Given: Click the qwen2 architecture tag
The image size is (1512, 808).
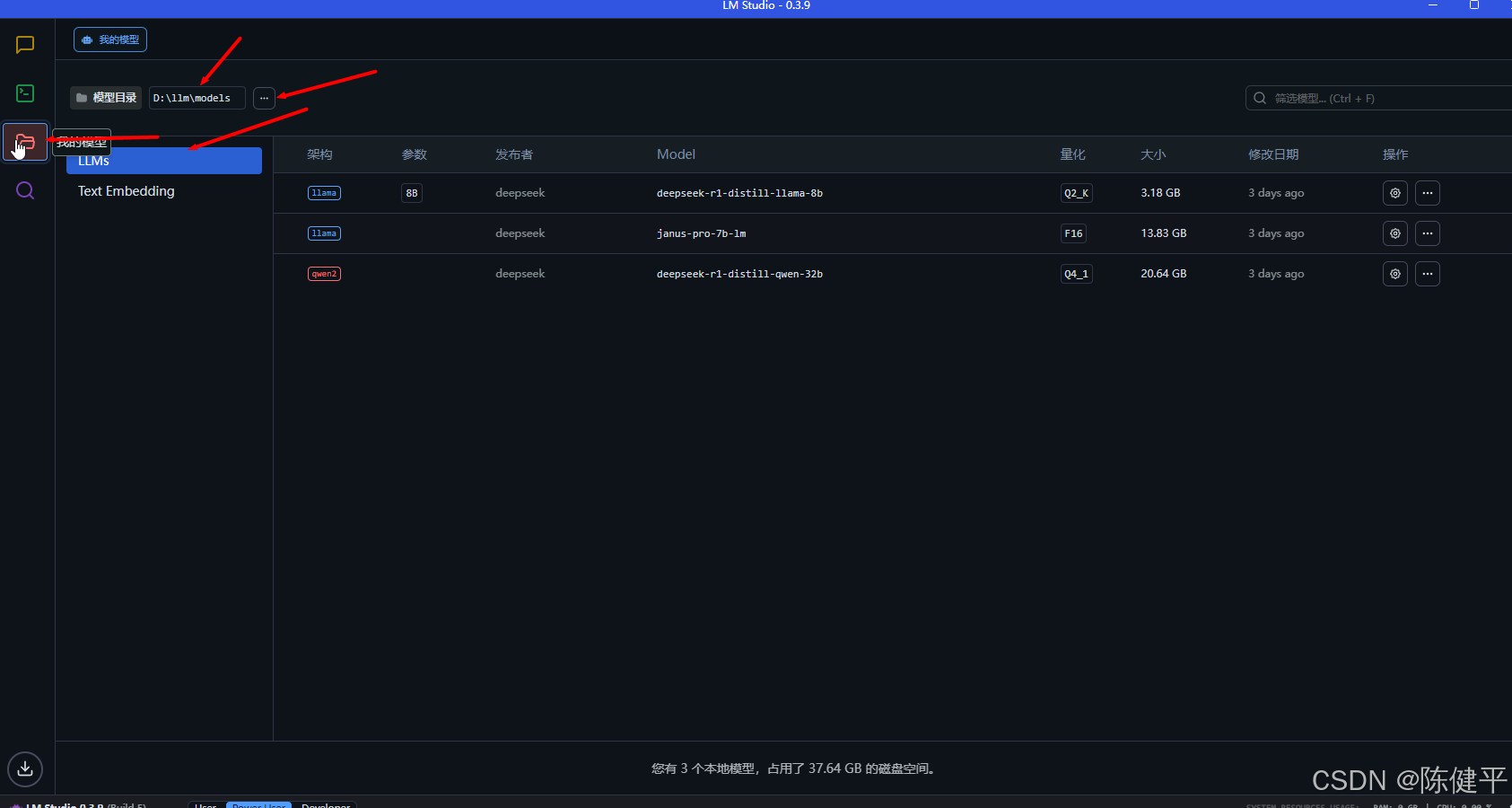Looking at the screenshot, I should (x=324, y=274).
